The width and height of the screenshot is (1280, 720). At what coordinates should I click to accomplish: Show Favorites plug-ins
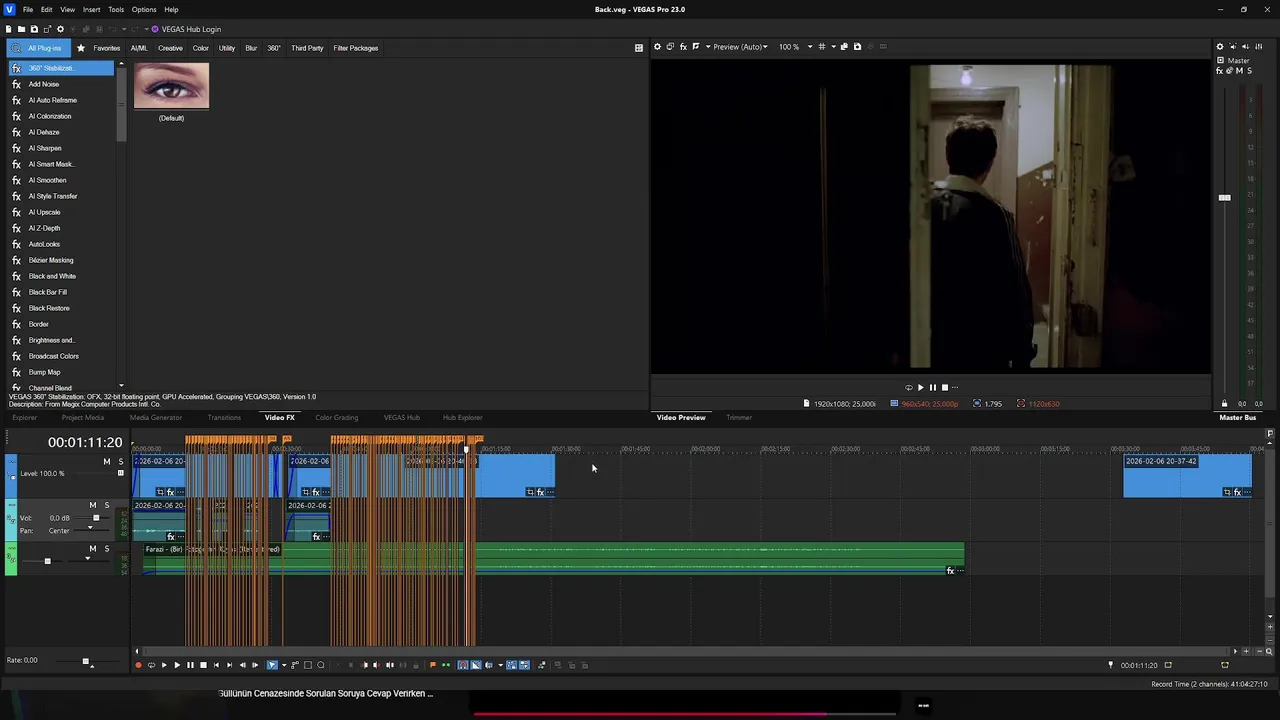point(99,48)
